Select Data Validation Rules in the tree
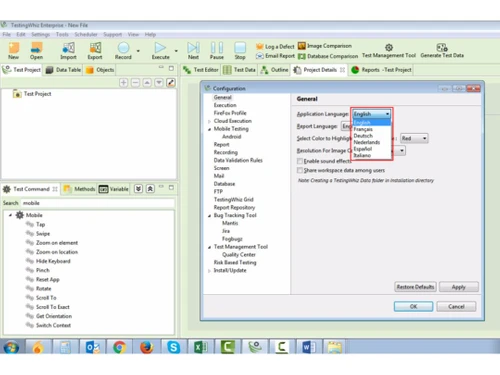The image size is (500, 375). [x=238, y=160]
